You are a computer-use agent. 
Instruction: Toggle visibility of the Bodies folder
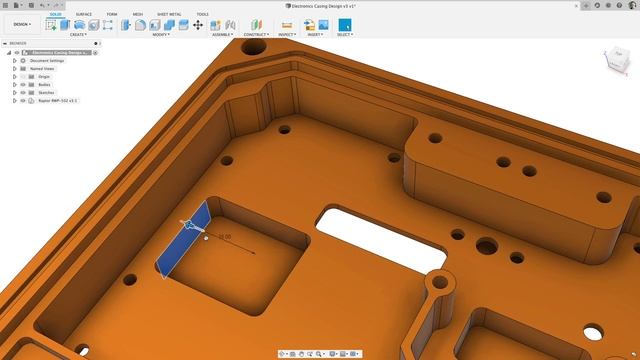pos(23,84)
